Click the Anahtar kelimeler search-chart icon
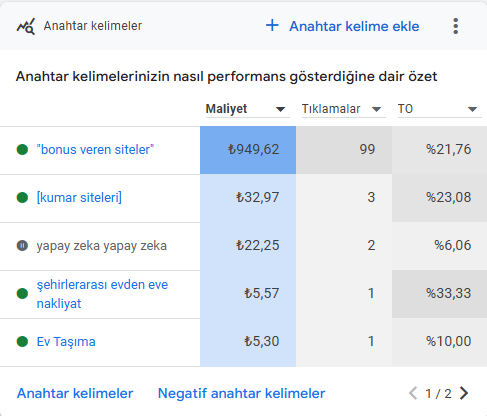This screenshot has width=487, height=416. point(26,26)
